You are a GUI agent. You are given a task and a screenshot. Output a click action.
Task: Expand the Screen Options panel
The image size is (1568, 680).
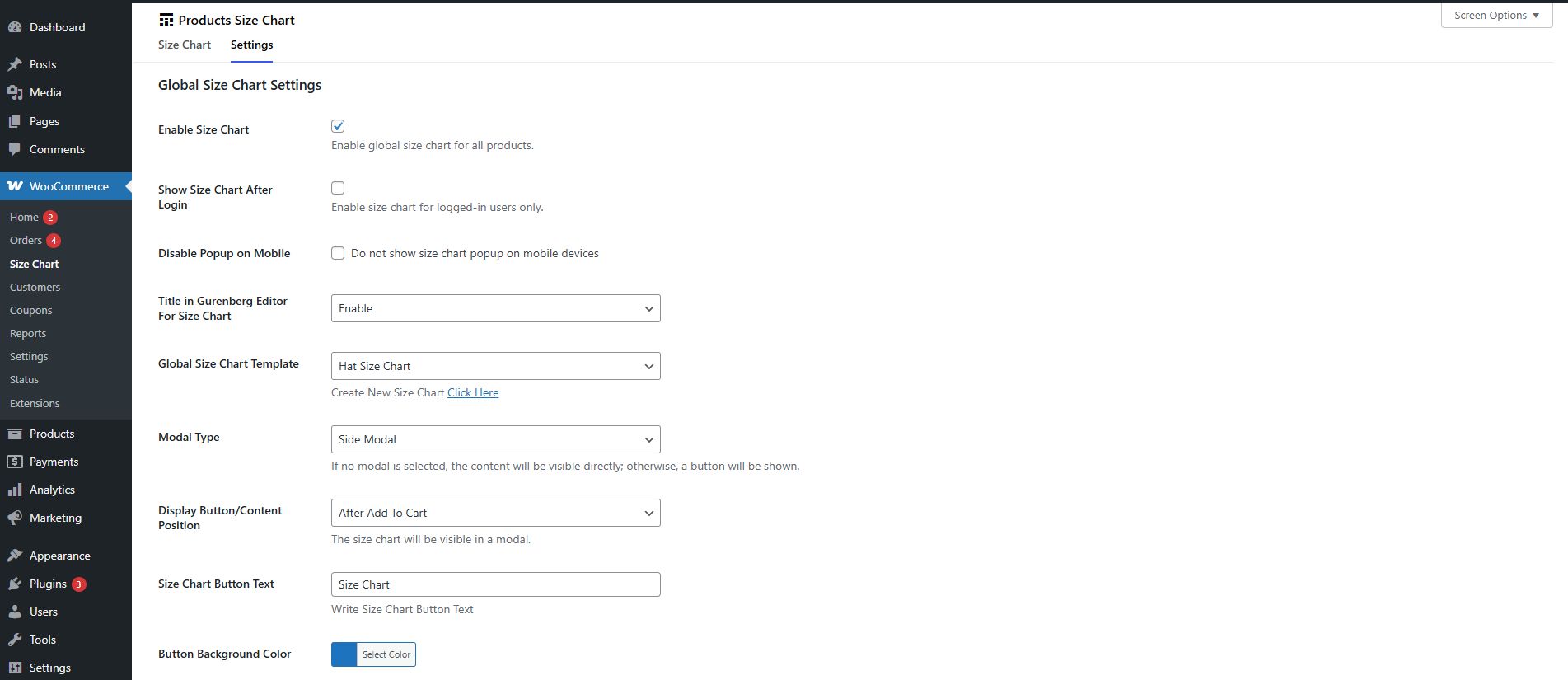[x=1496, y=16]
